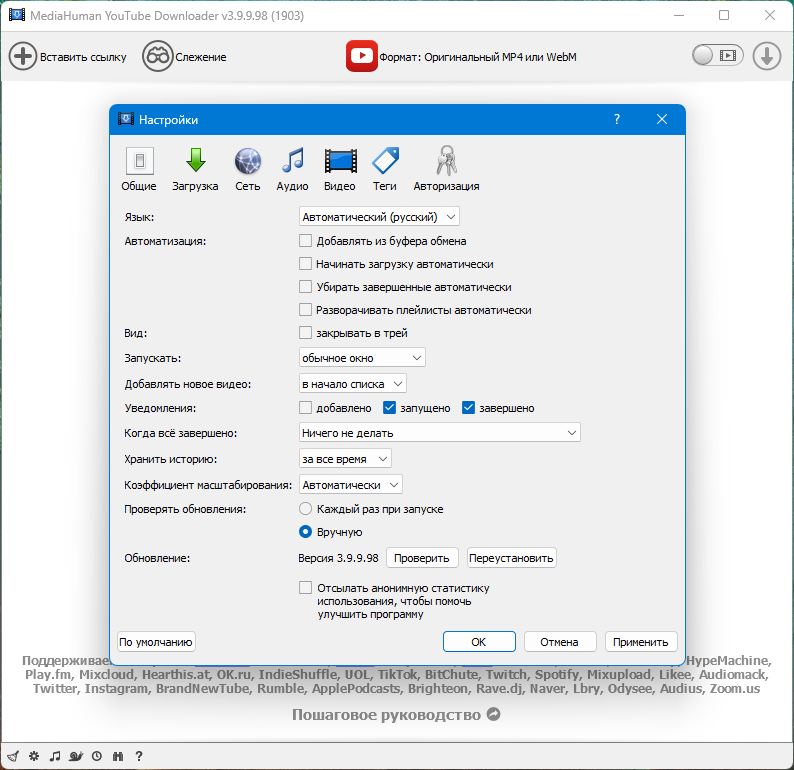The image size is (794, 770).
Task: Check the закрывать в трей option
Action: coord(305,333)
